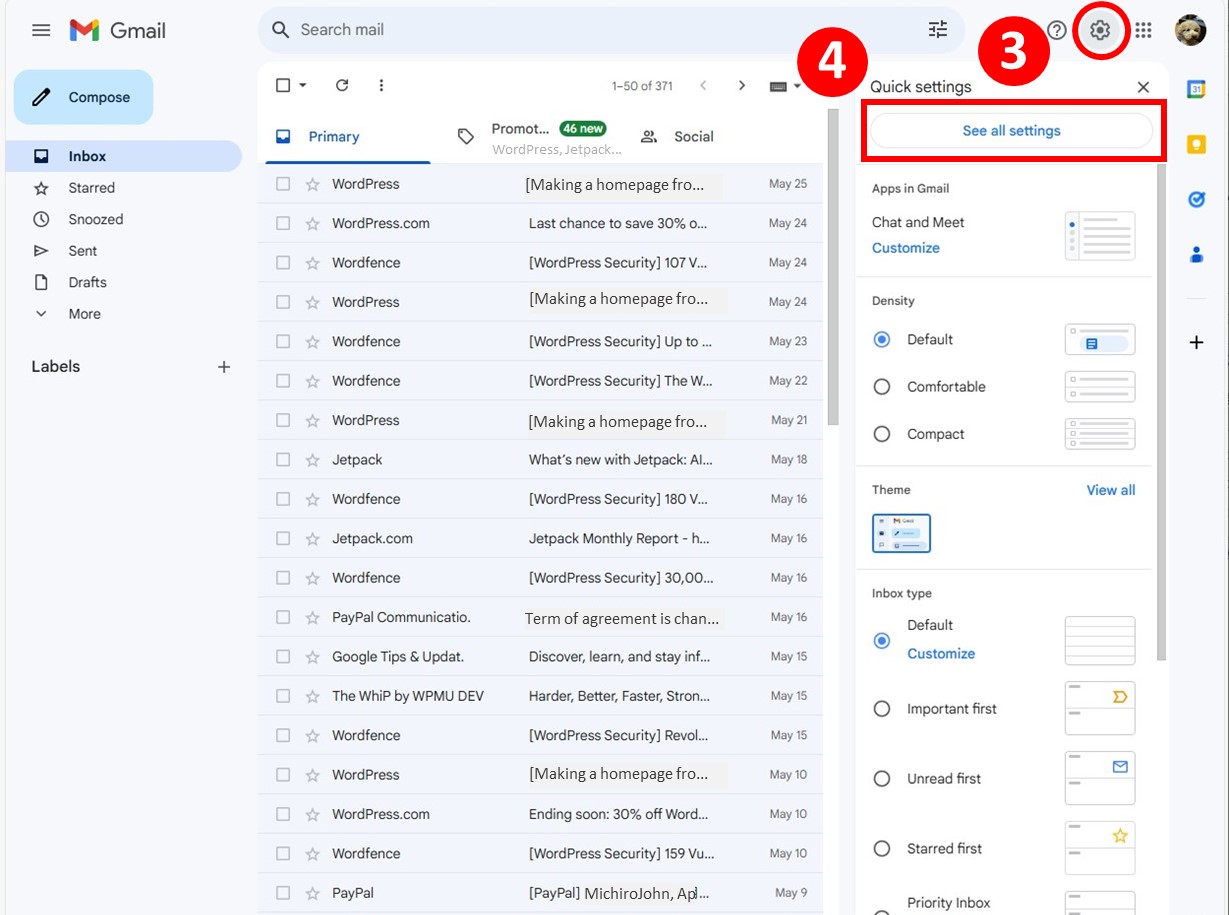Open the Wordfence email dated May 23

click(x=541, y=342)
